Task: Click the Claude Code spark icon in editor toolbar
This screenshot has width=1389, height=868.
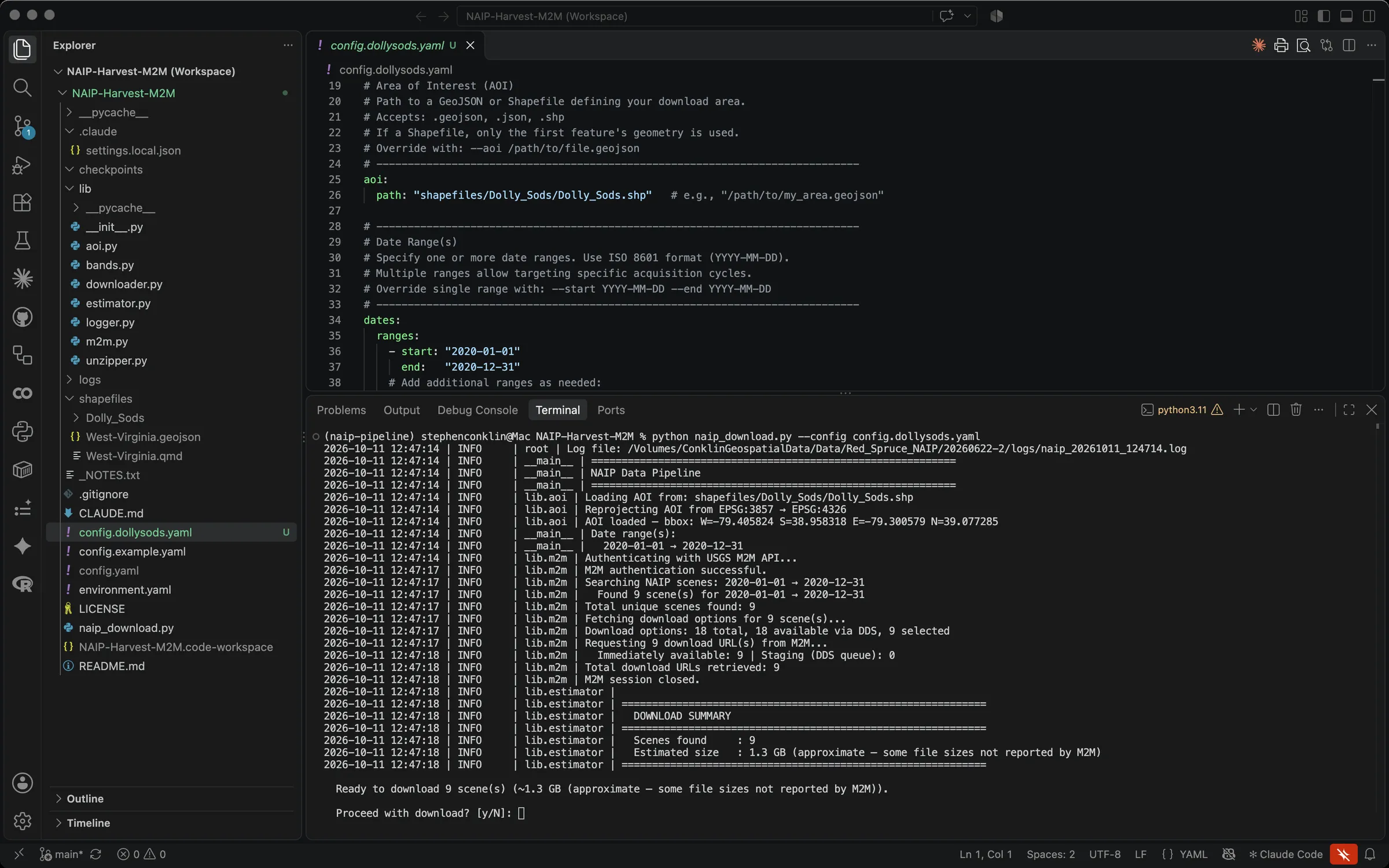Action: click(1258, 45)
